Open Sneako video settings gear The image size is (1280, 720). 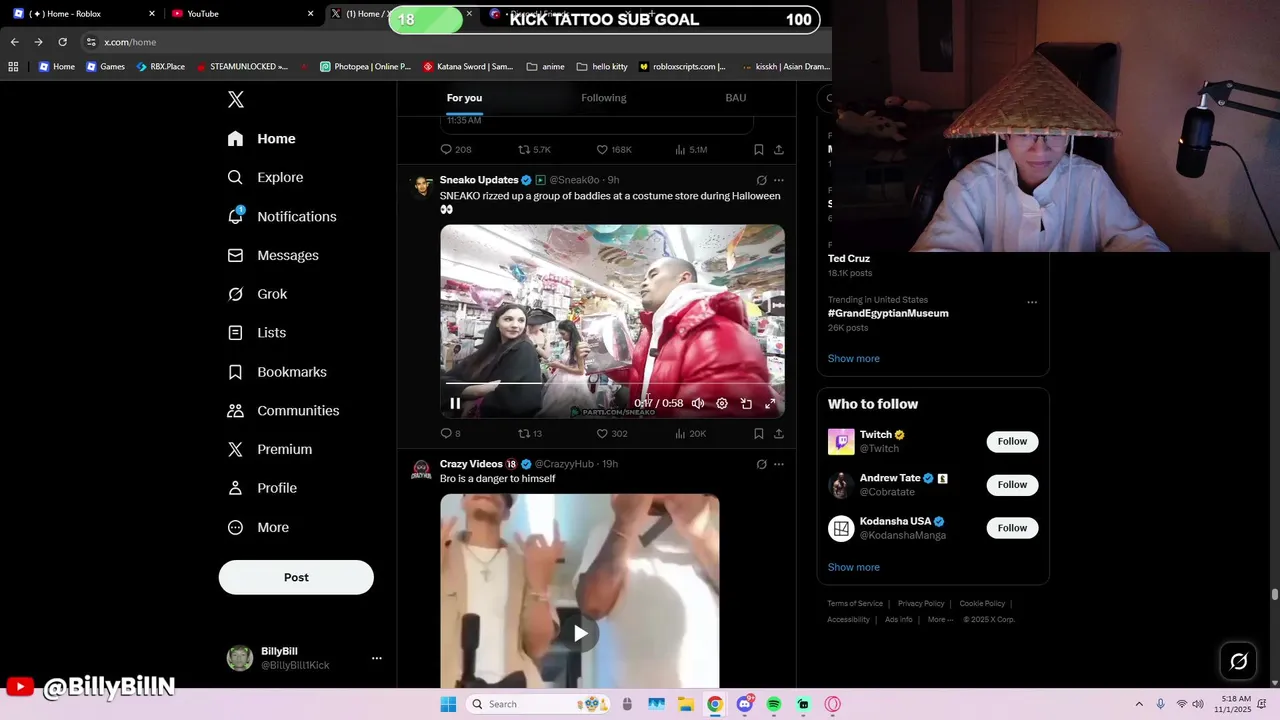[722, 403]
